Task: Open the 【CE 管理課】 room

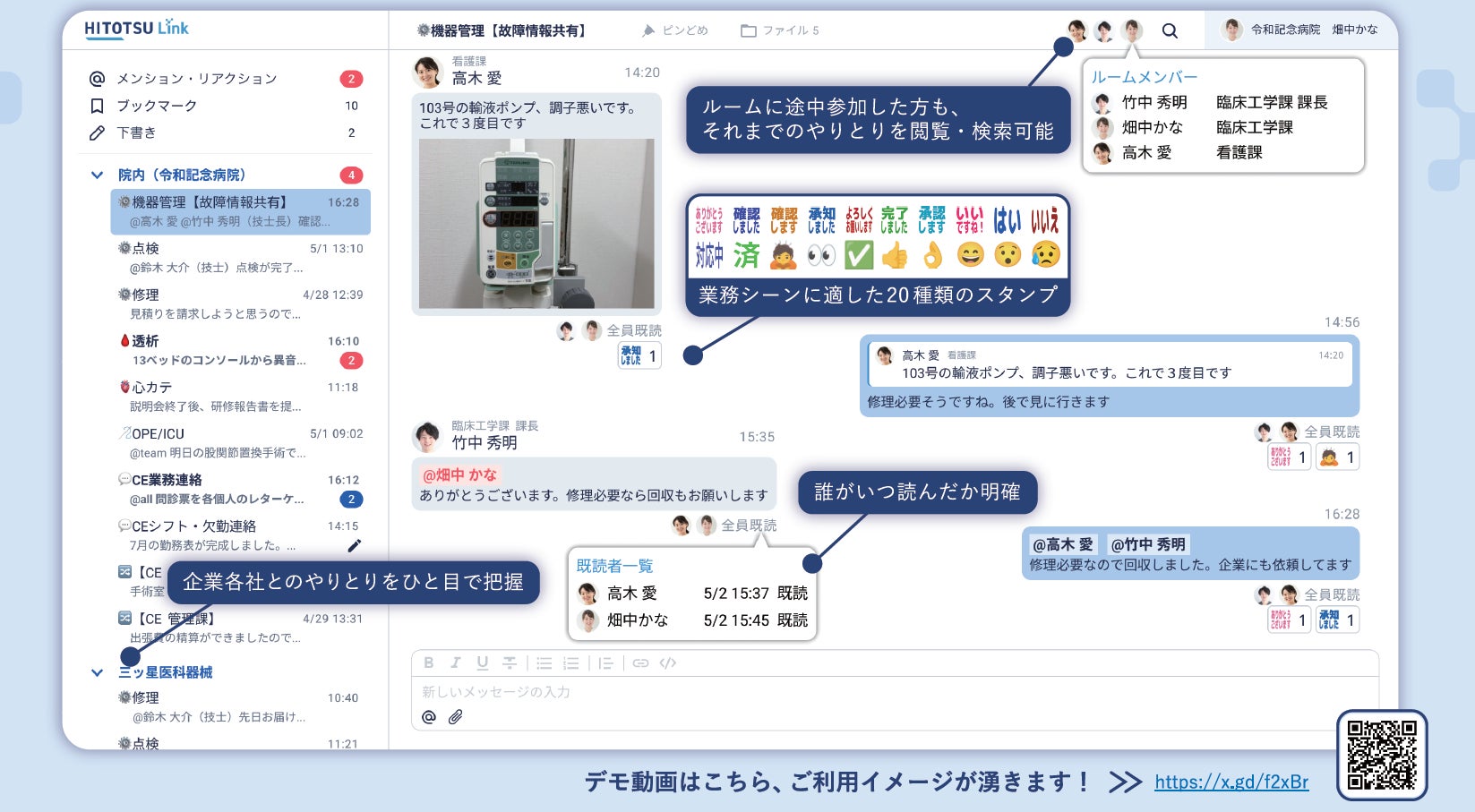Action: pos(240,628)
